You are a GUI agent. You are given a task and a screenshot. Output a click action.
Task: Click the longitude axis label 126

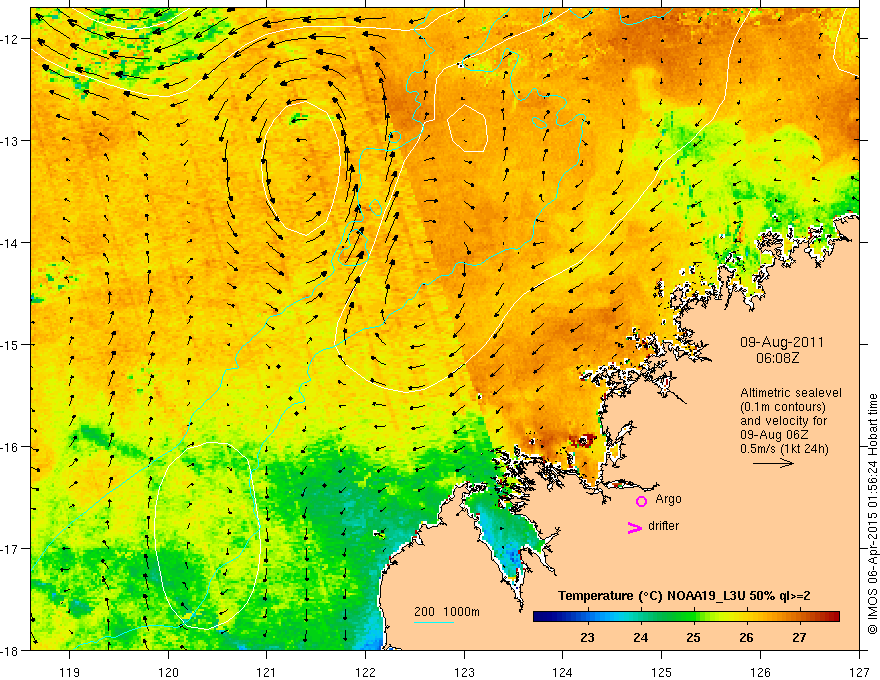pyautogui.click(x=760, y=672)
